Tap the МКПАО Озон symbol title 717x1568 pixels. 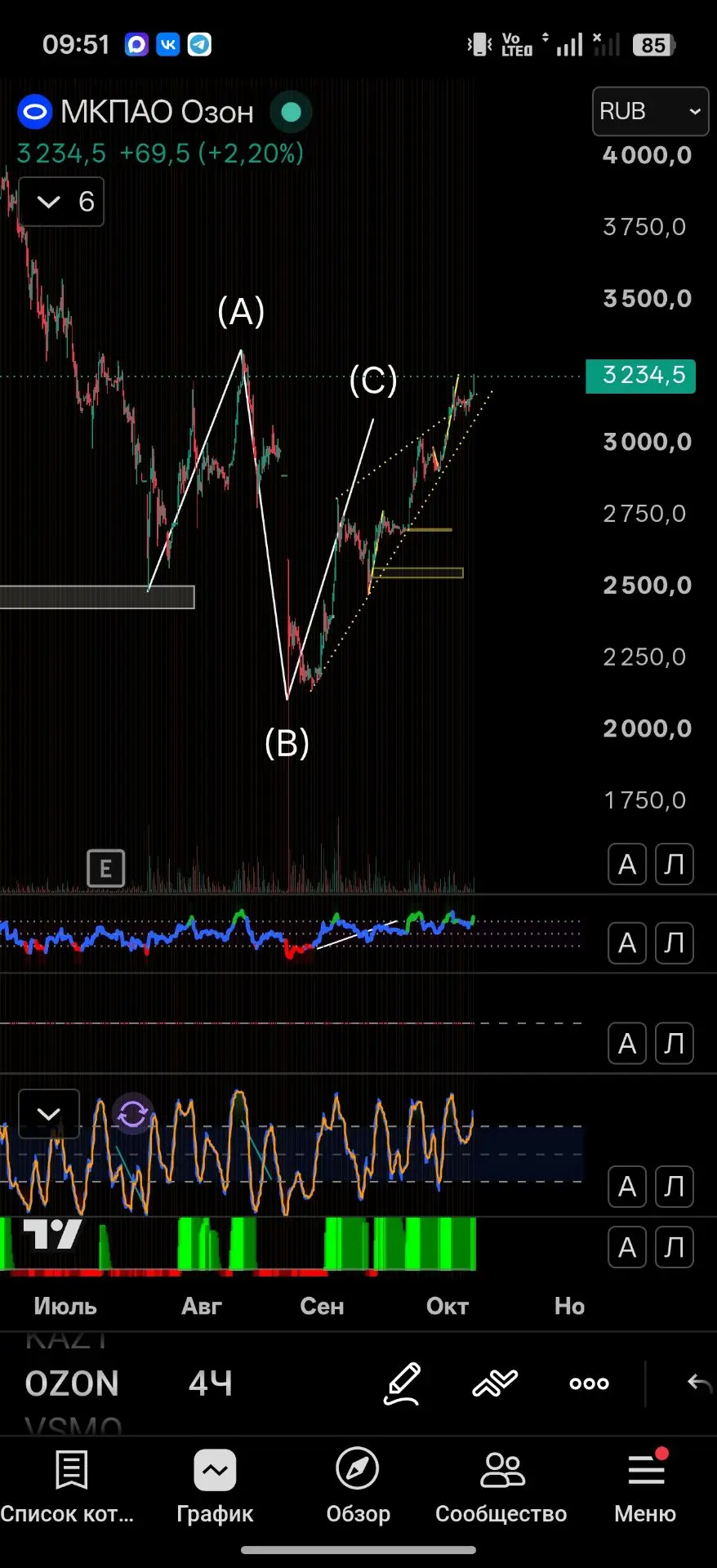pyautogui.click(x=157, y=112)
